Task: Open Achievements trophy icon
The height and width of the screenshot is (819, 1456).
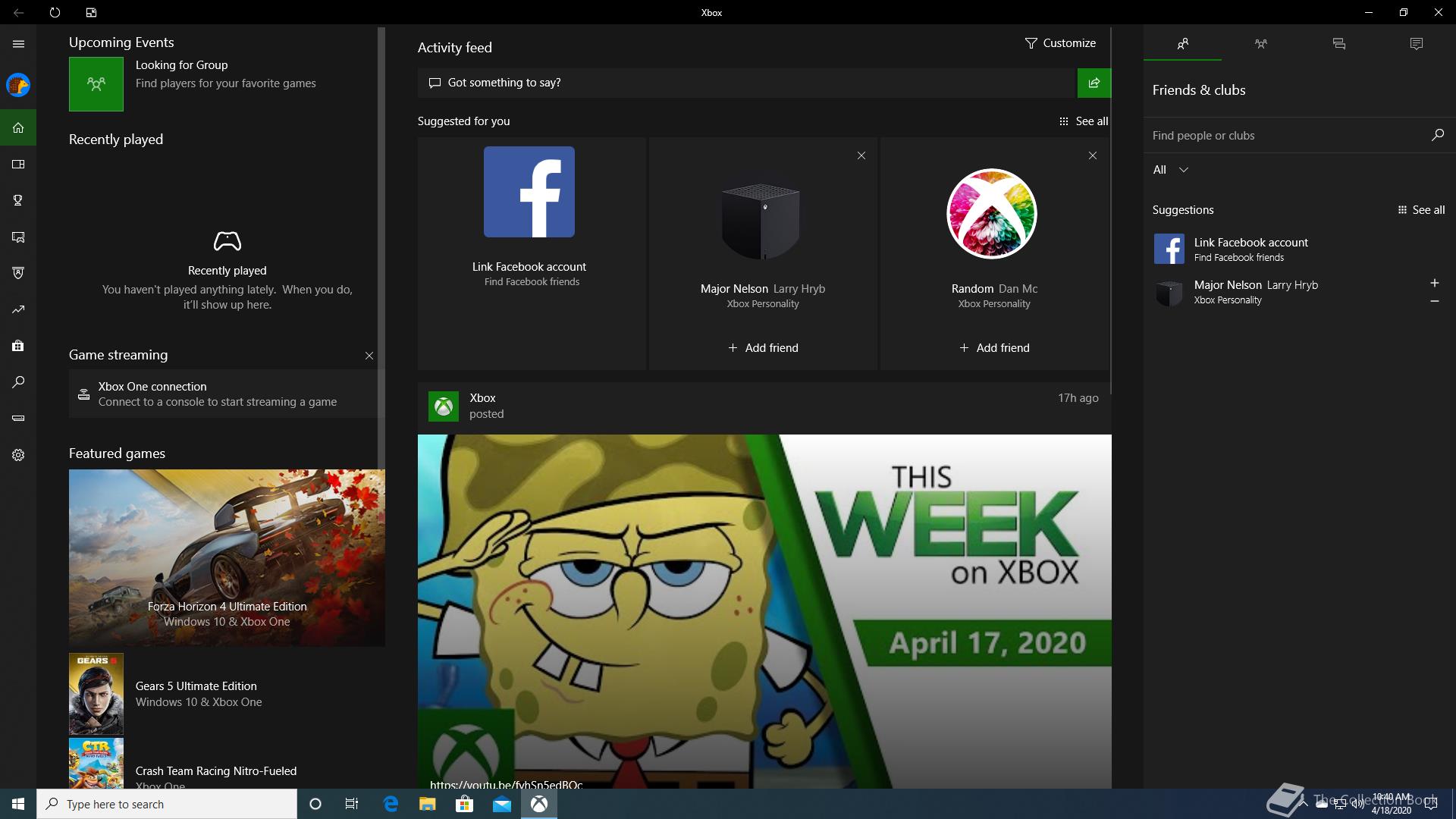Action: coord(18,200)
